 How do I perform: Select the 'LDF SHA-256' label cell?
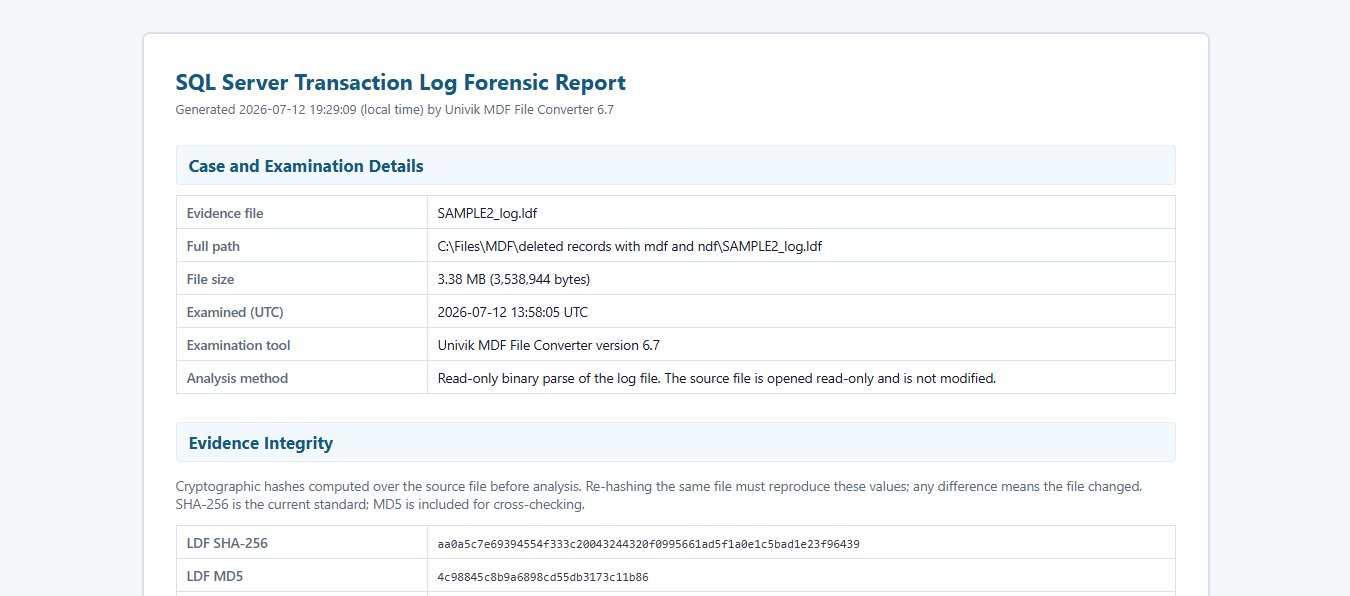coord(302,543)
